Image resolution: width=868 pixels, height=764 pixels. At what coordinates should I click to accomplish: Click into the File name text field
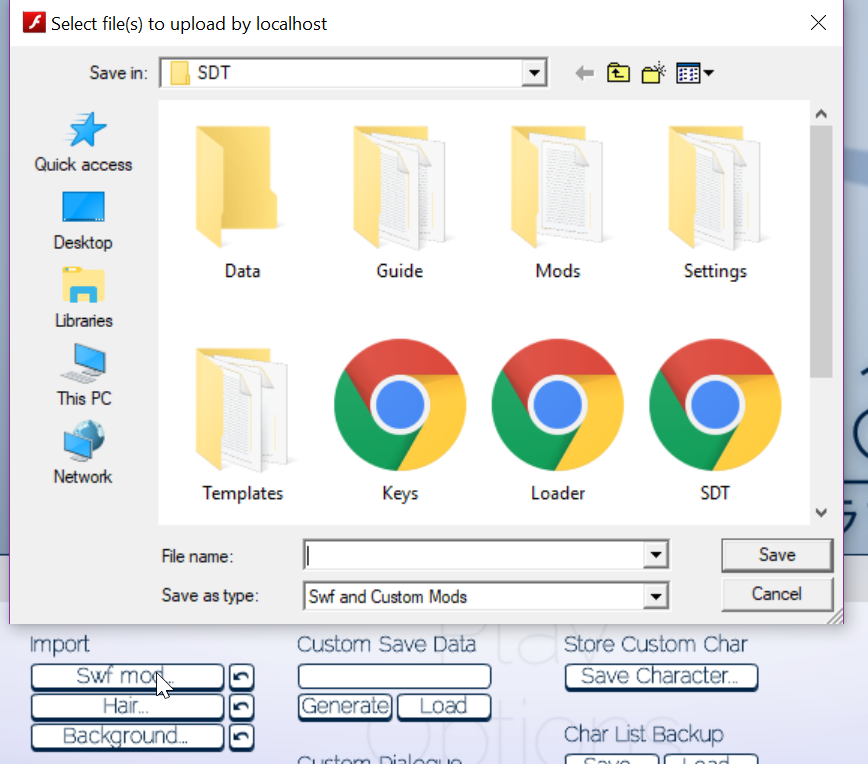[x=475, y=554]
